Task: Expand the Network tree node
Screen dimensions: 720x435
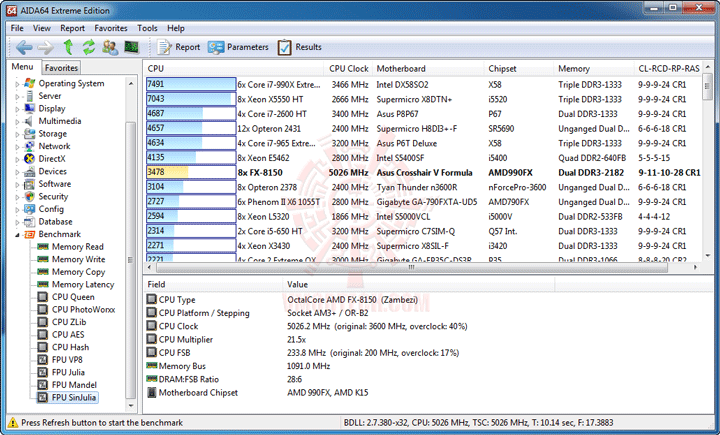Action: pyautogui.click(x=17, y=147)
